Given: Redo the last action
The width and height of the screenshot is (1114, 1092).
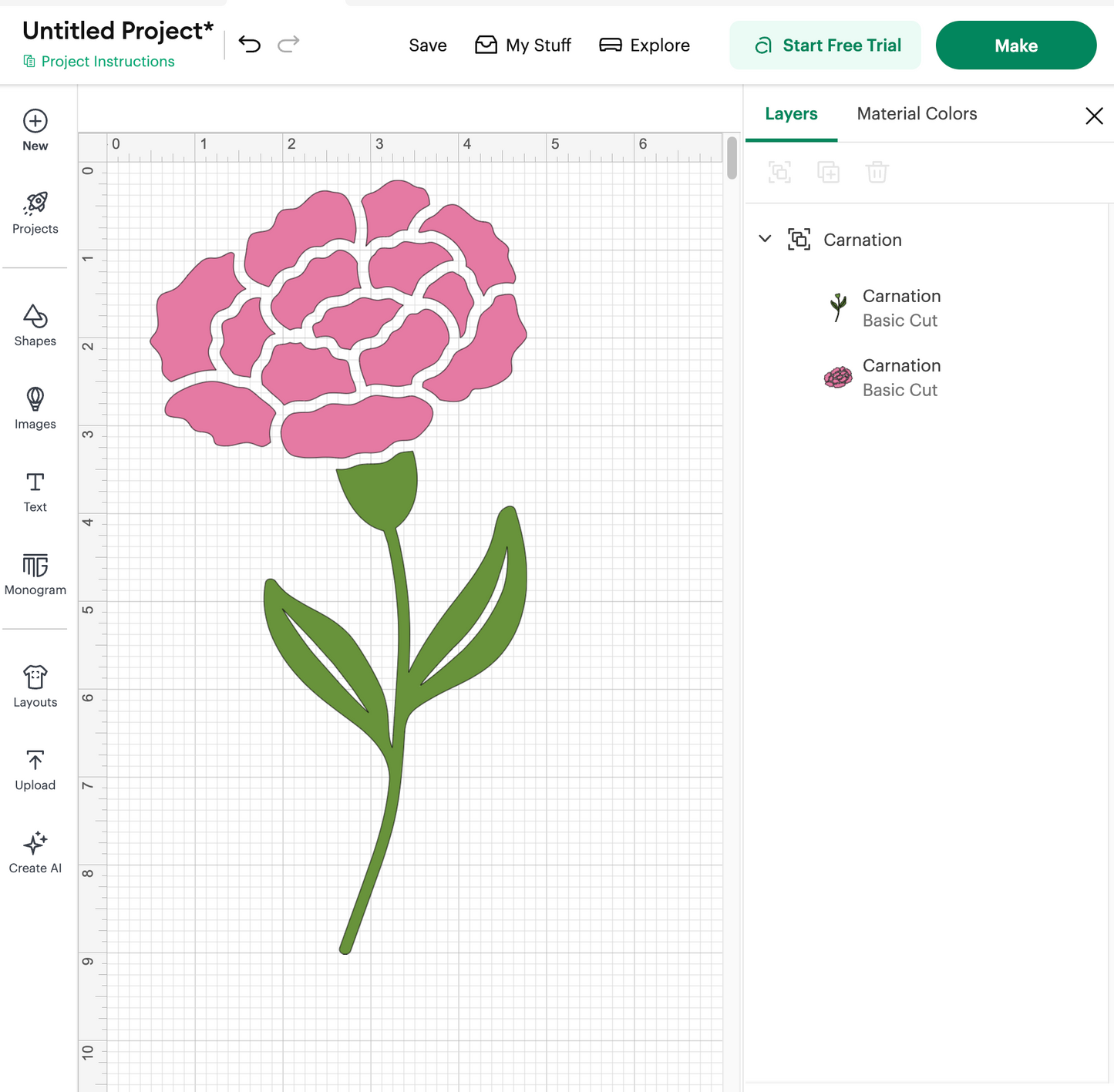Looking at the screenshot, I should (288, 45).
